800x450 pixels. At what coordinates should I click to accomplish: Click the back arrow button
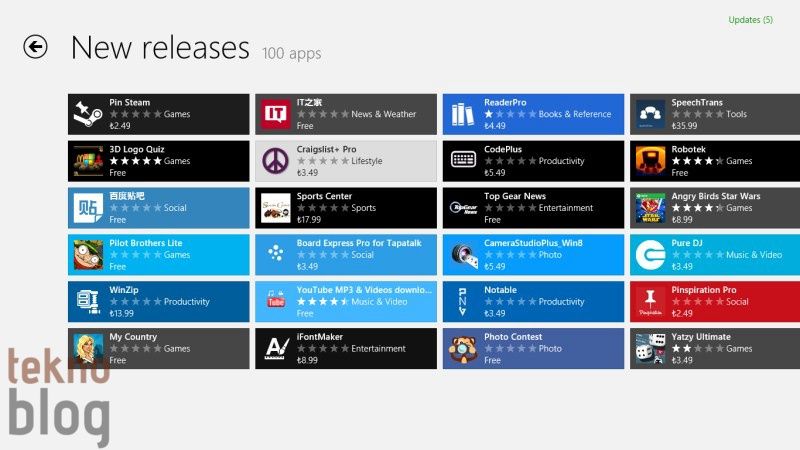[x=36, y=47]
